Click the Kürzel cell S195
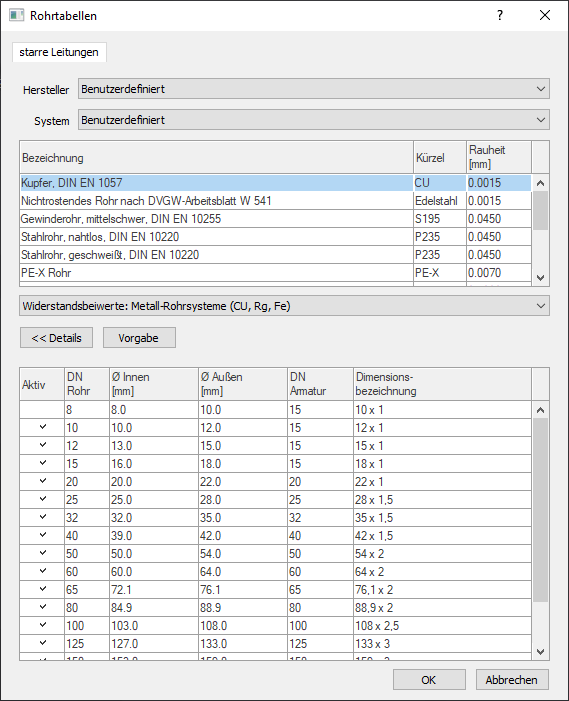Image resolution: width=569 pixels, height=701 pixels. click(440, 219)
